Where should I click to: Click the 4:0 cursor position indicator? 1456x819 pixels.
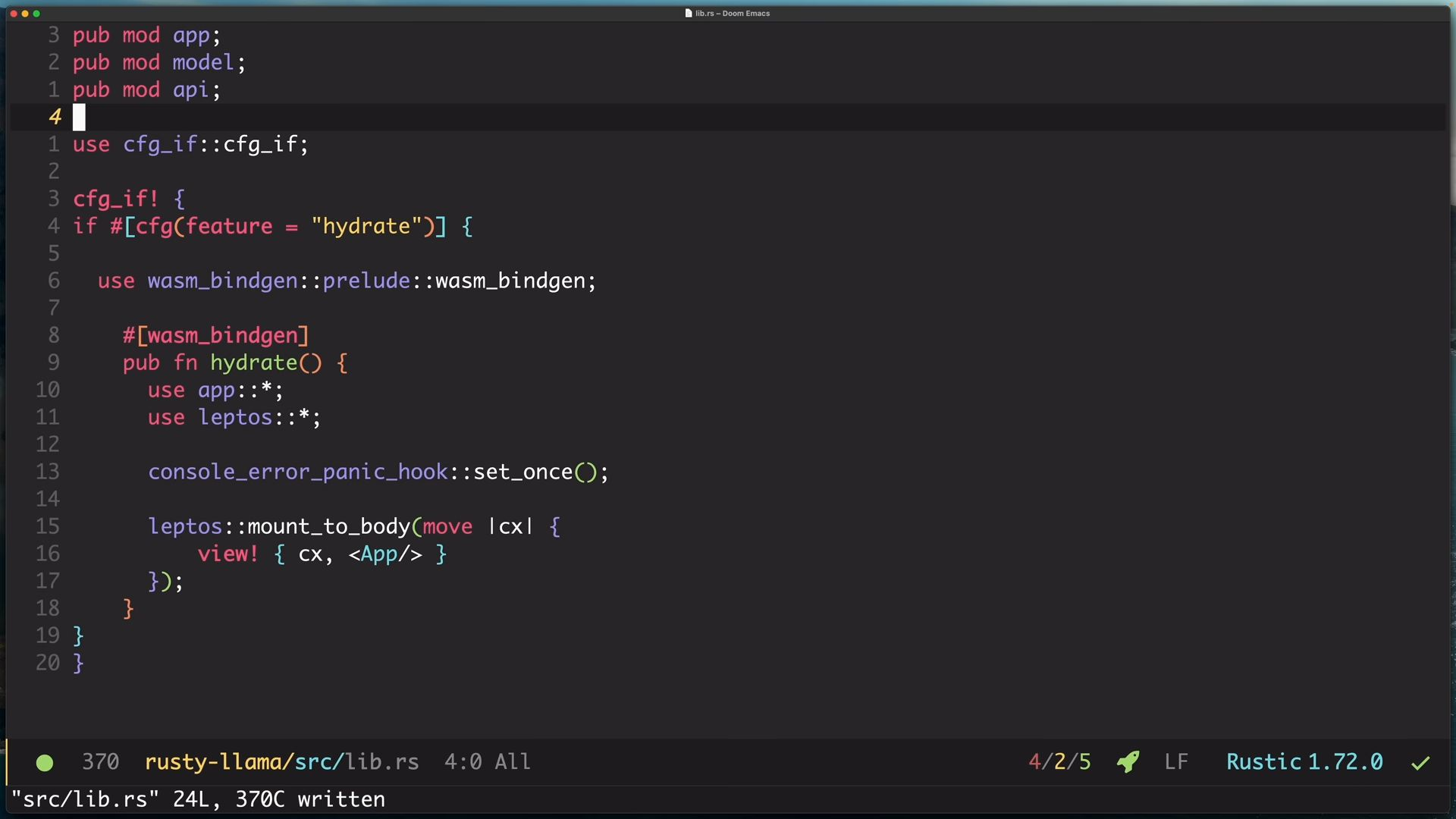[463, 761]
